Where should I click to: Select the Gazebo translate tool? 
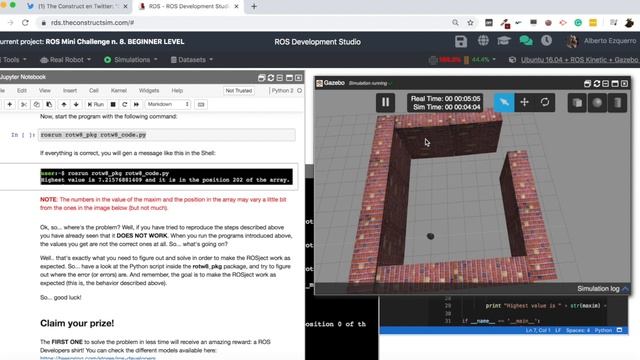[524, 102]
